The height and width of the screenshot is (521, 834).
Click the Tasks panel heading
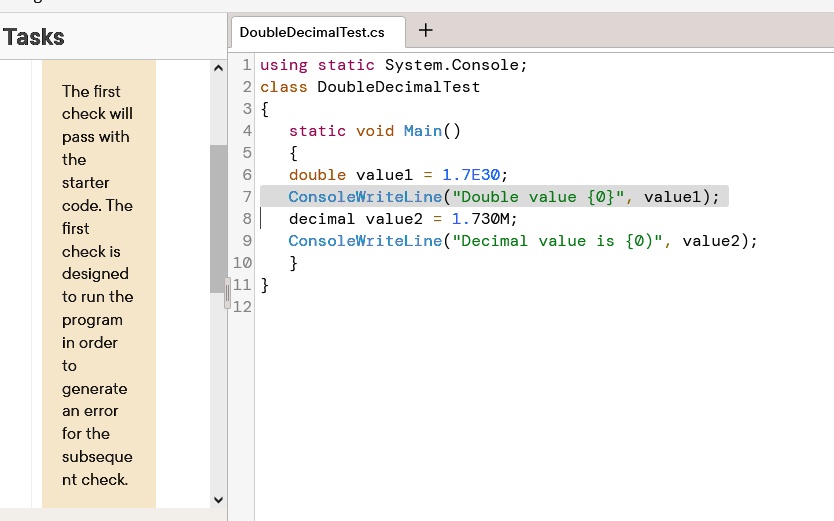pyautogui.click(x=34, y=38)
